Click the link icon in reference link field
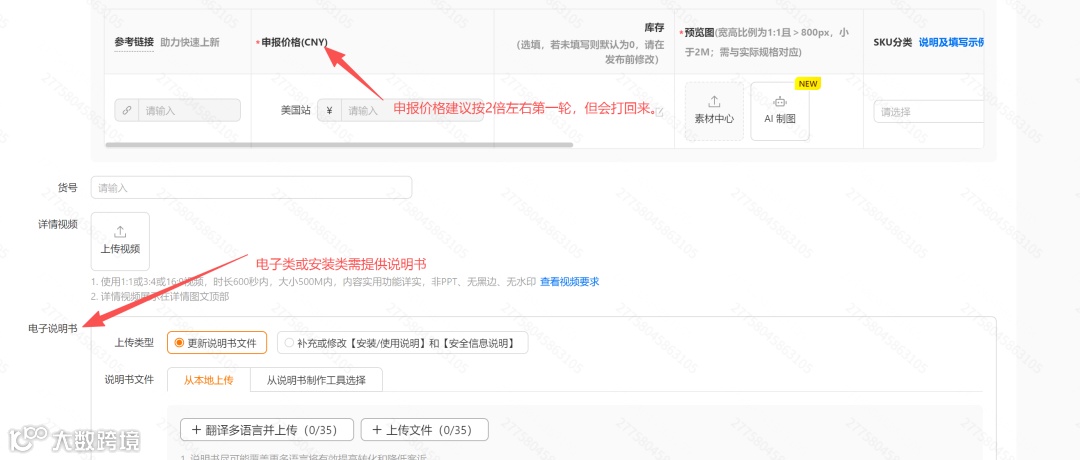Image resolution: width=1080 pixels, height=460 pixels. pos(127,110)
